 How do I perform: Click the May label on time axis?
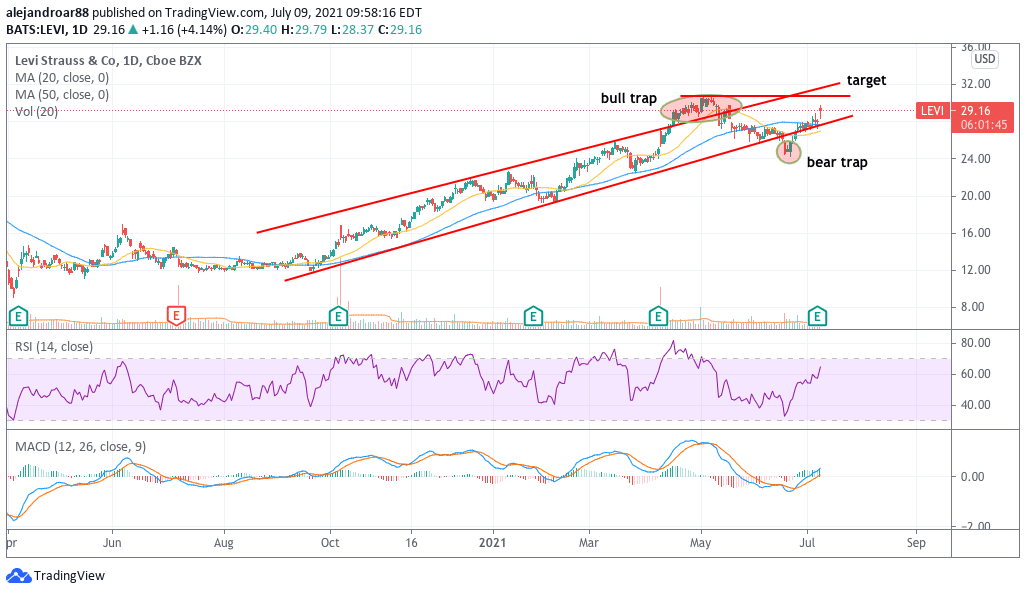[x=701, y=543]
